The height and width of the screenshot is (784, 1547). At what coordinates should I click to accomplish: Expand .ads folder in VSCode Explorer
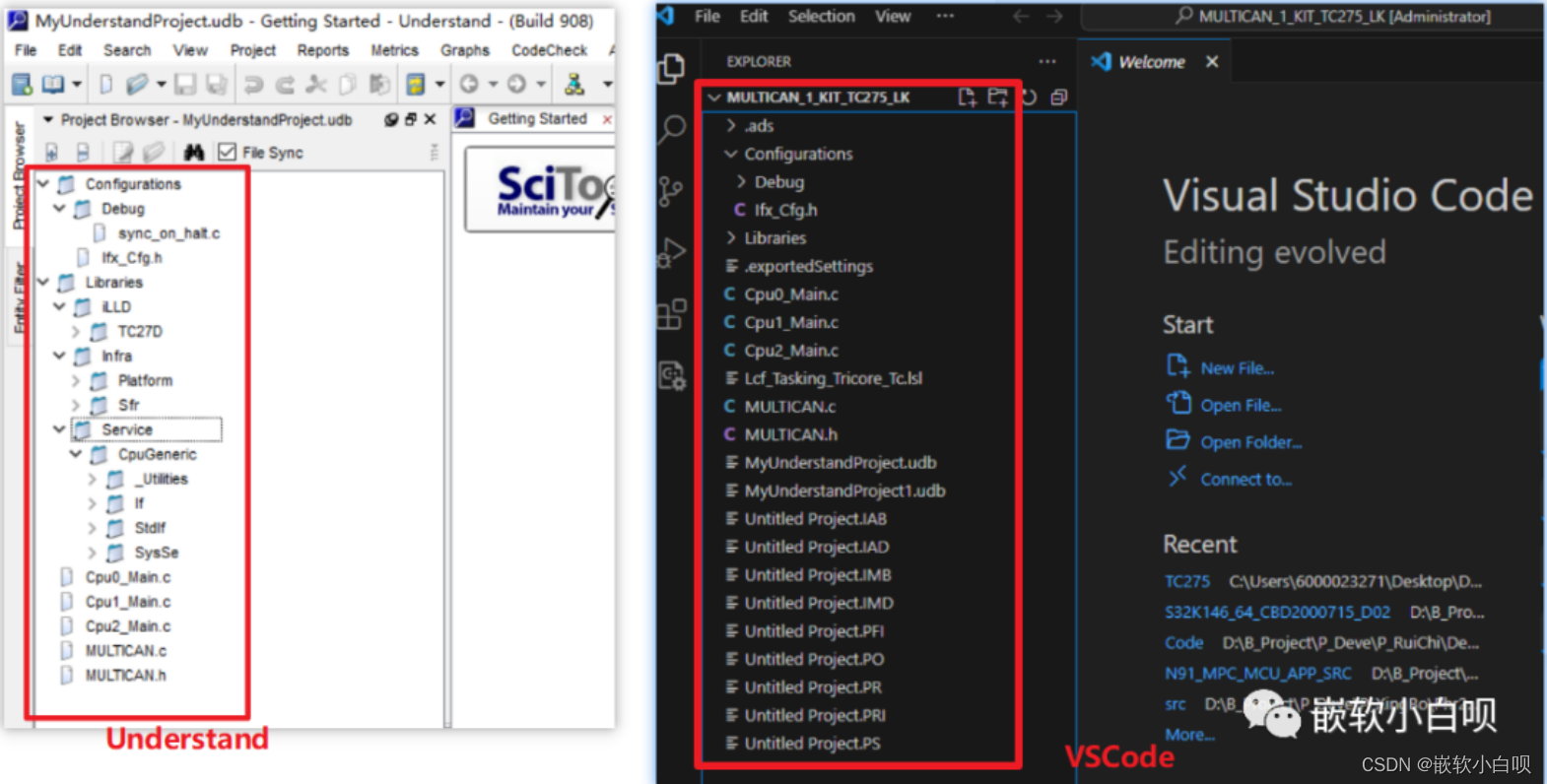[x=731, y=126]
